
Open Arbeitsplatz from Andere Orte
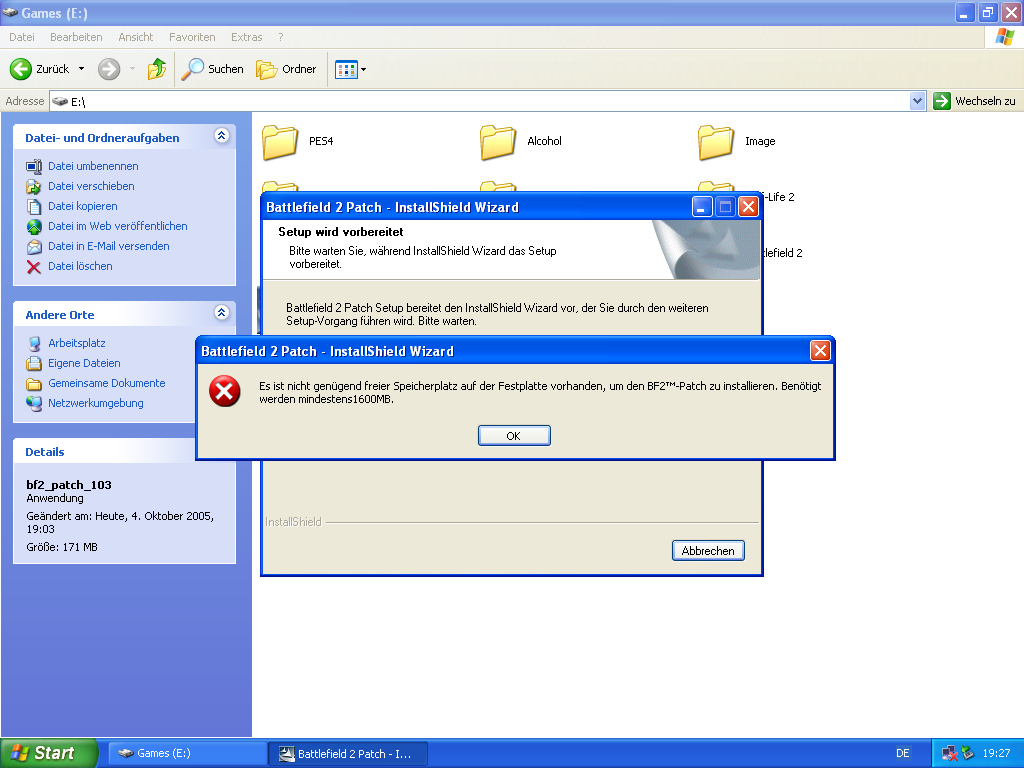[76, 343]
